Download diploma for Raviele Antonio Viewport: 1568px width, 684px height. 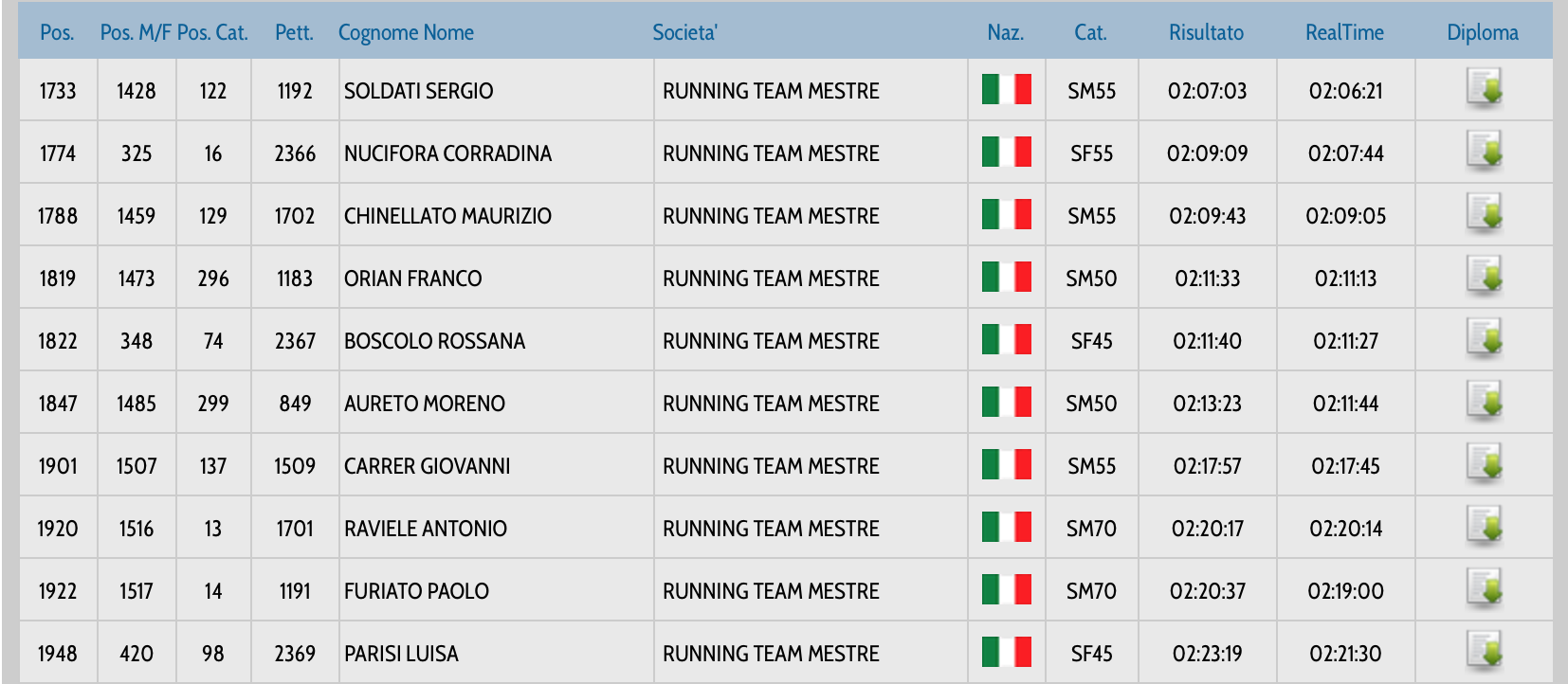coord(1484,527)
